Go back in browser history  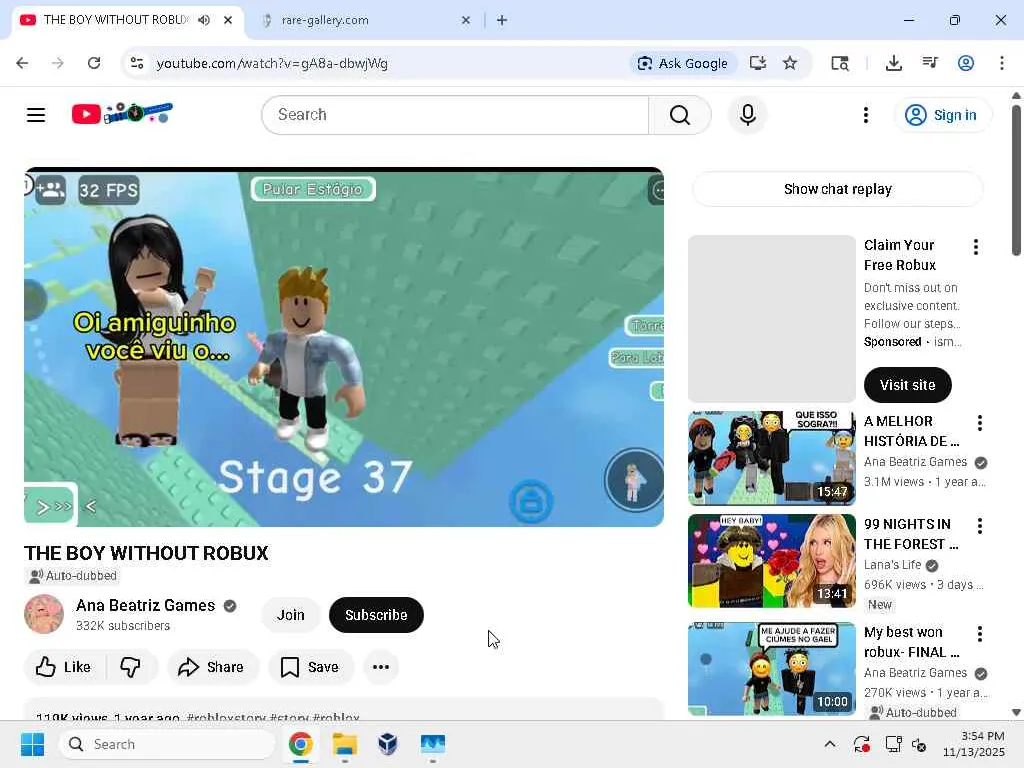click(x=22, y=63)
